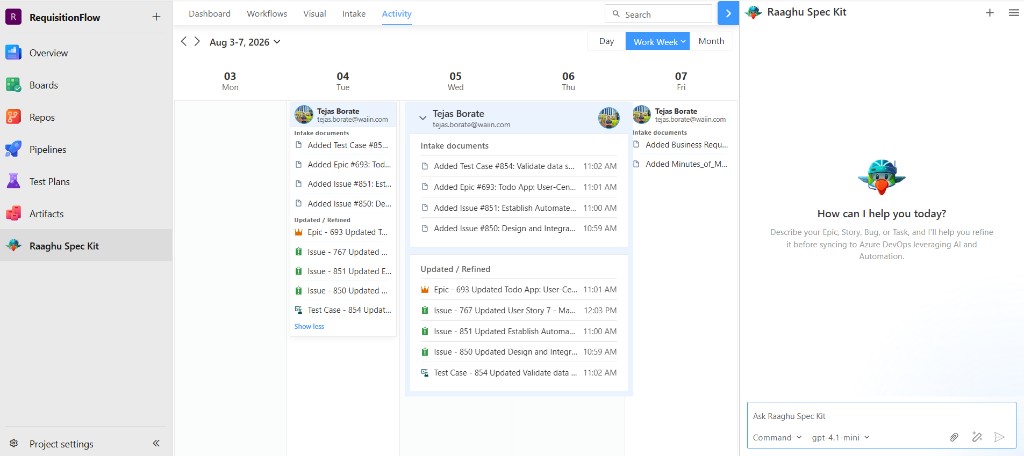
Task: Open the Overview section
Action: click(86, 53)
